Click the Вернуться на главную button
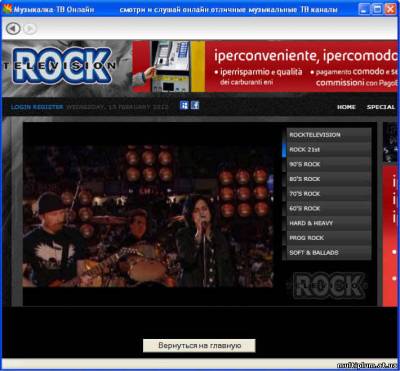Viewport: 400px width, 371px height. click(x=199, y=346)
